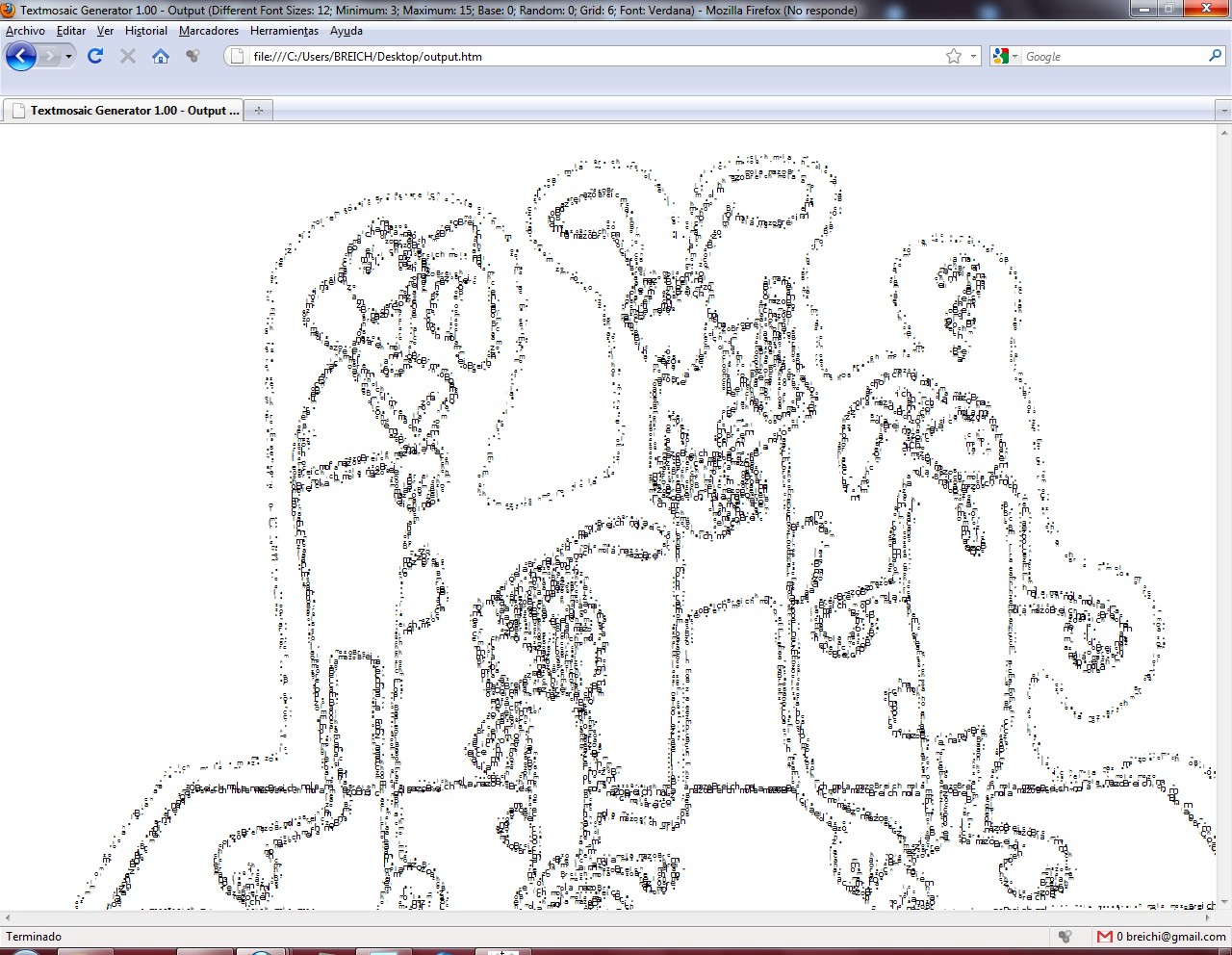Open a new tab with the plus button
This screenshot has width=1232, height=955.
tap(258, 111)
